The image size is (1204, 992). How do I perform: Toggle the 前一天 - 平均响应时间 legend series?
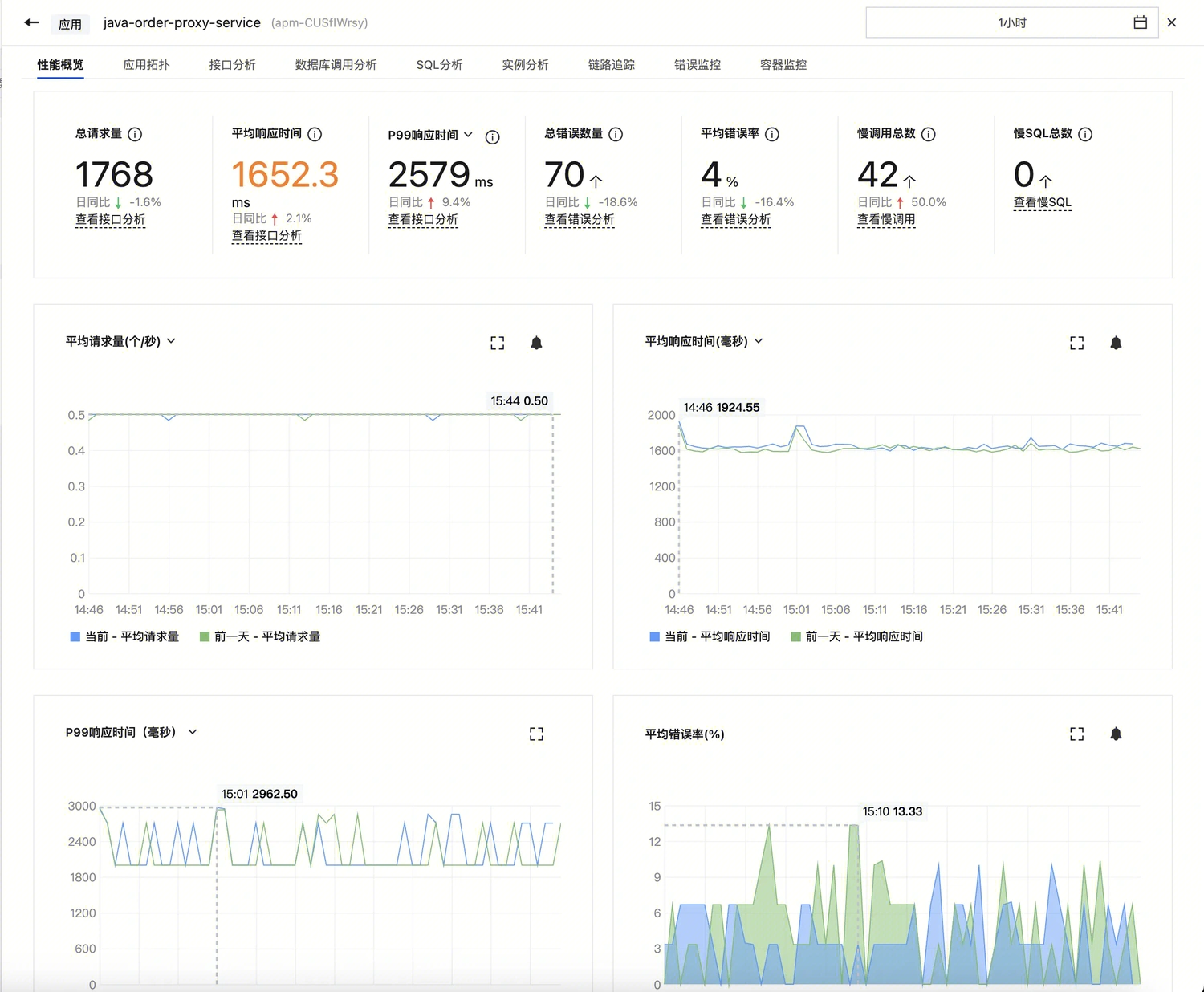857,636
